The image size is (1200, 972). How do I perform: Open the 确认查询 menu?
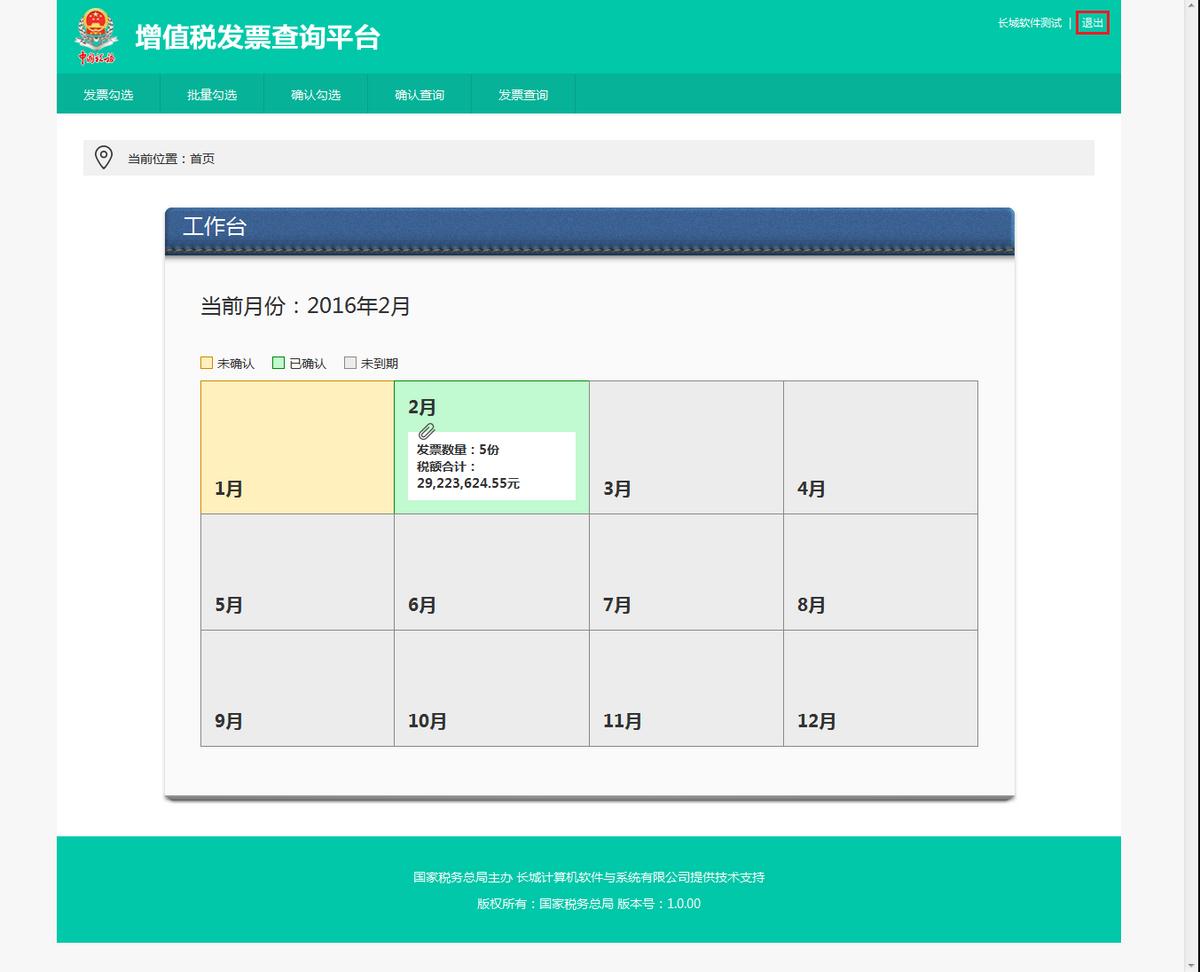click(x=419, y=94)
